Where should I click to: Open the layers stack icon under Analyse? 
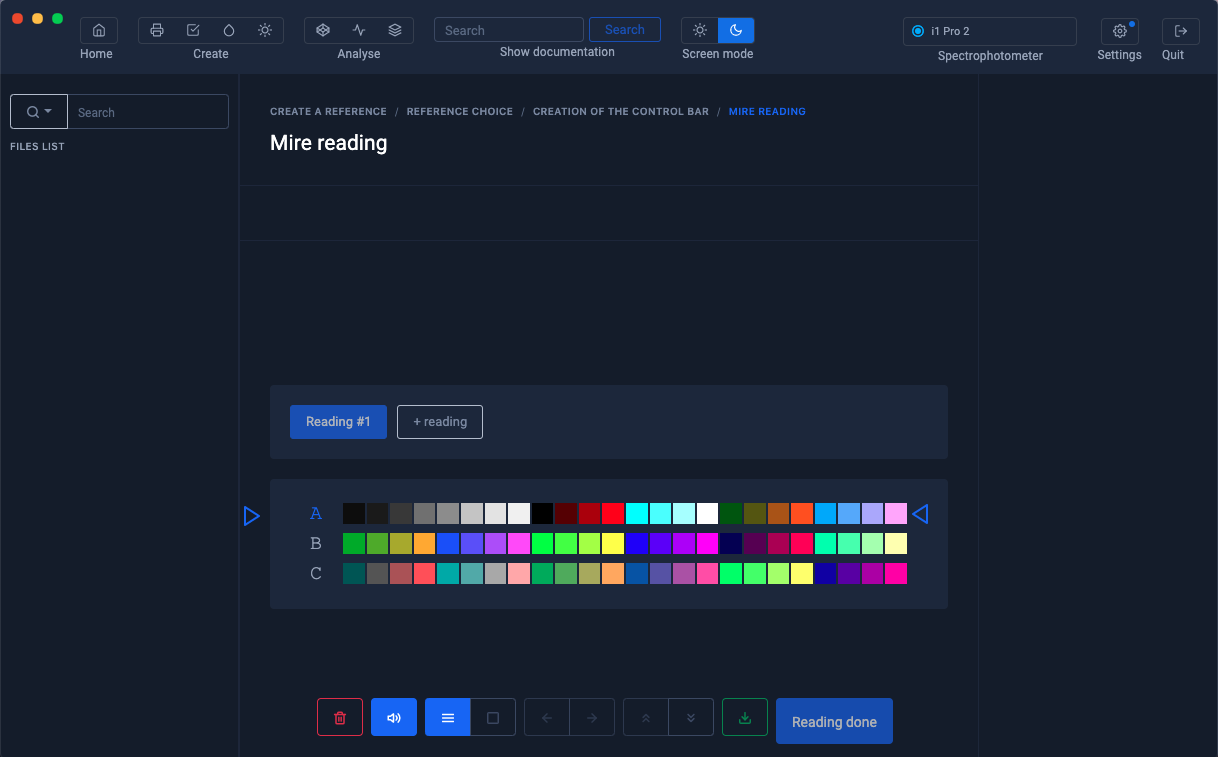395,31
